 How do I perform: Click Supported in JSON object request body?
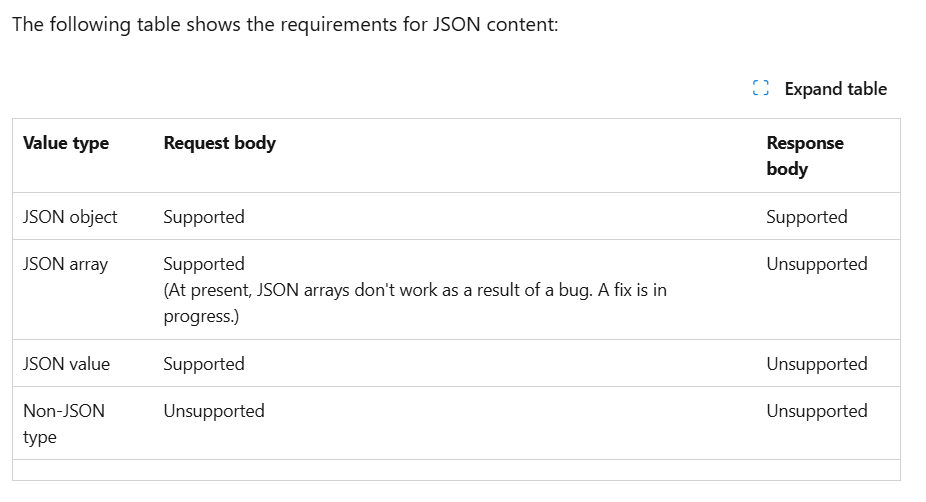204,217
